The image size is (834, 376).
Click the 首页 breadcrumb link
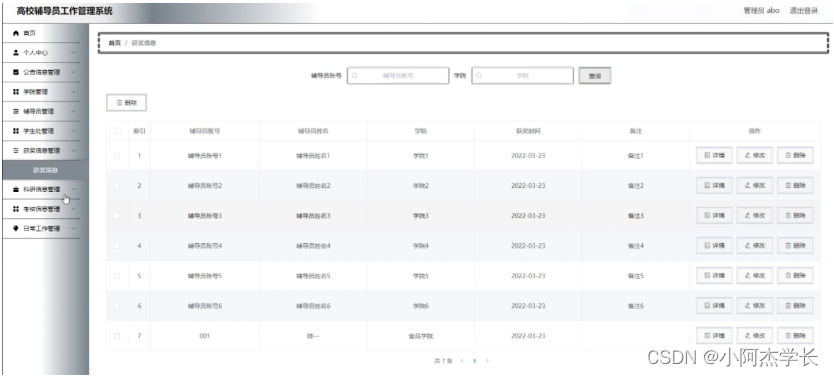click(x=114, y=43)
